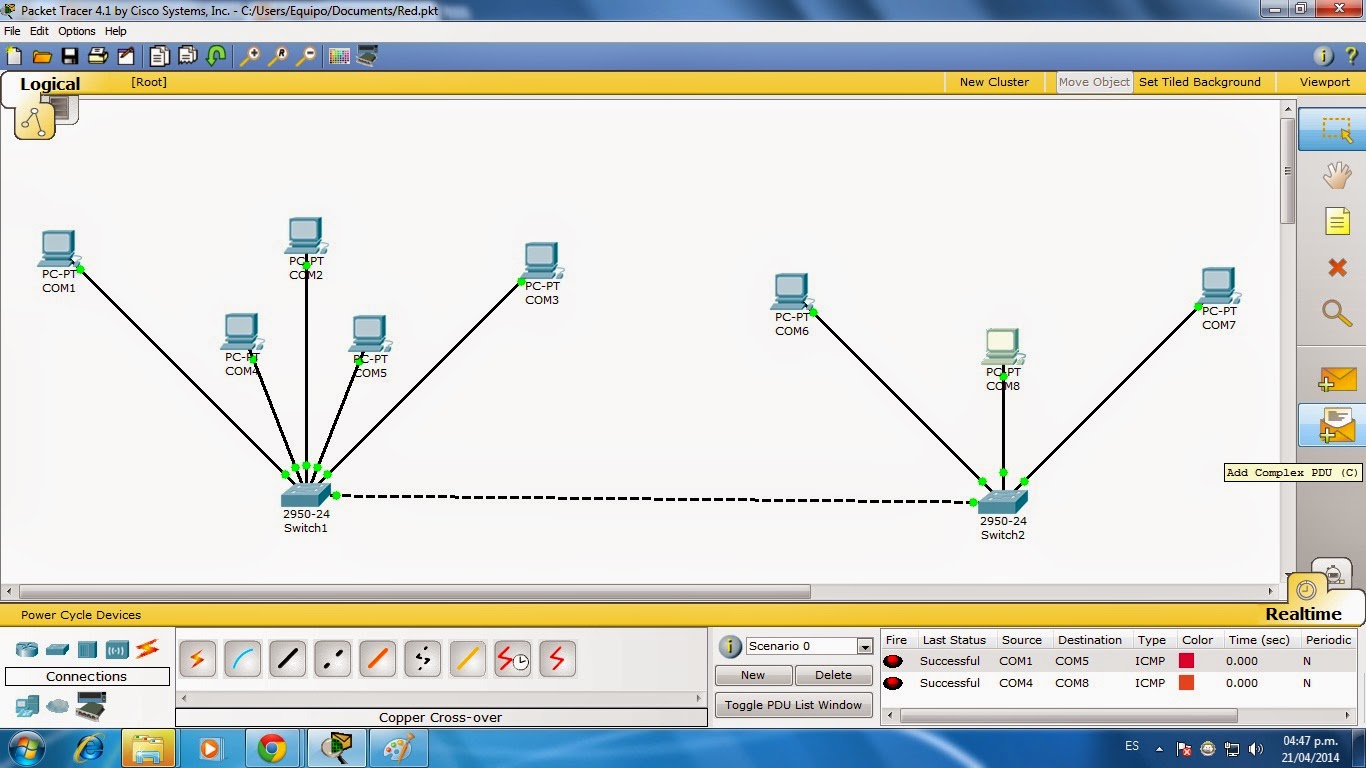The height and width of the screenshot is (768, 1366).
Task: Open the drawing palette icon
Action: point(339,56)
